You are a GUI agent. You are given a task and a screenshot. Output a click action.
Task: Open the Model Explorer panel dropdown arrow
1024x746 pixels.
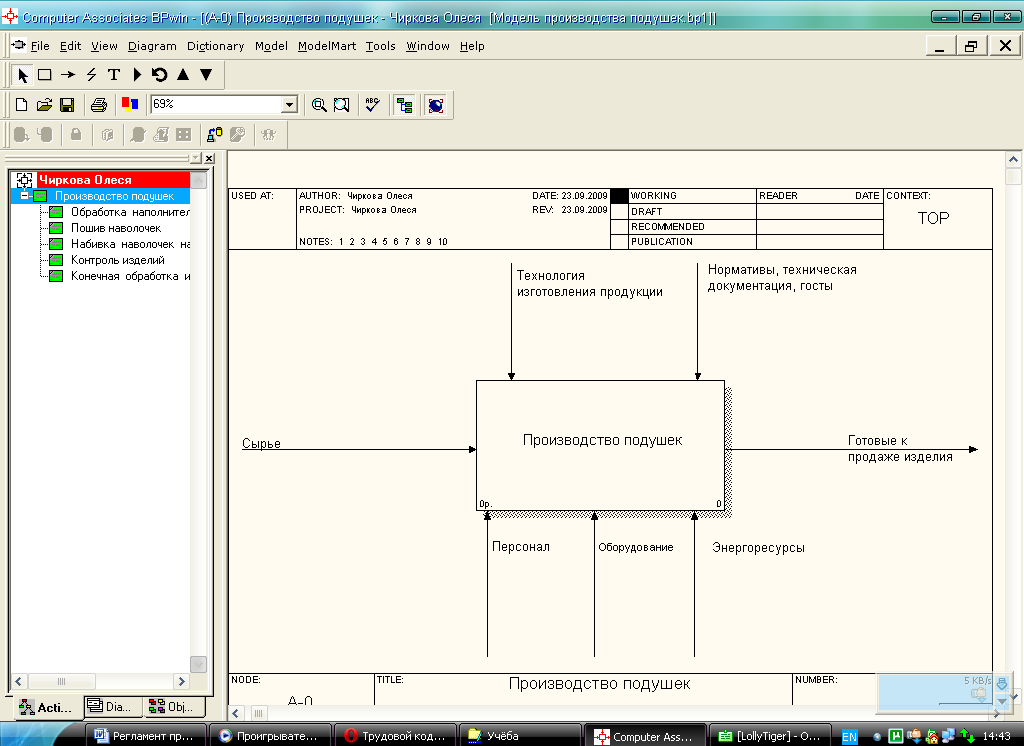click(x=195, y=158)
